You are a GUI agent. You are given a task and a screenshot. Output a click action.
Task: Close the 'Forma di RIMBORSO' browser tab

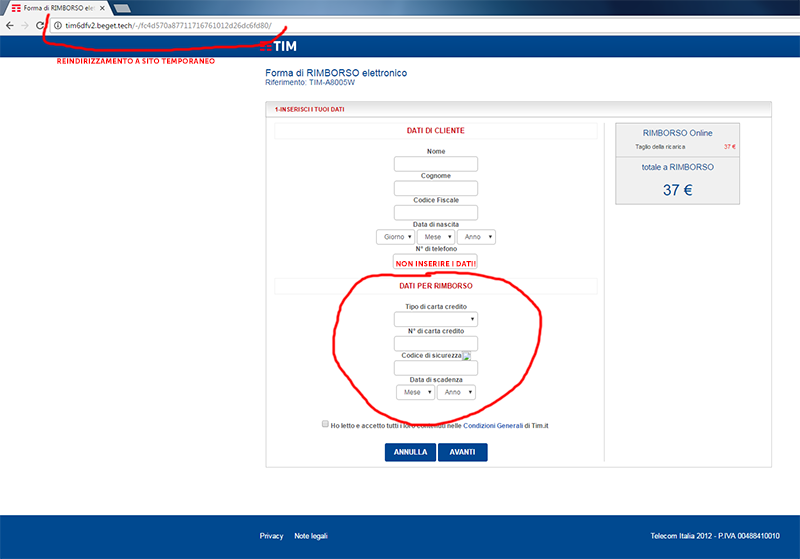pyautogui.click(x=102, y=8)
